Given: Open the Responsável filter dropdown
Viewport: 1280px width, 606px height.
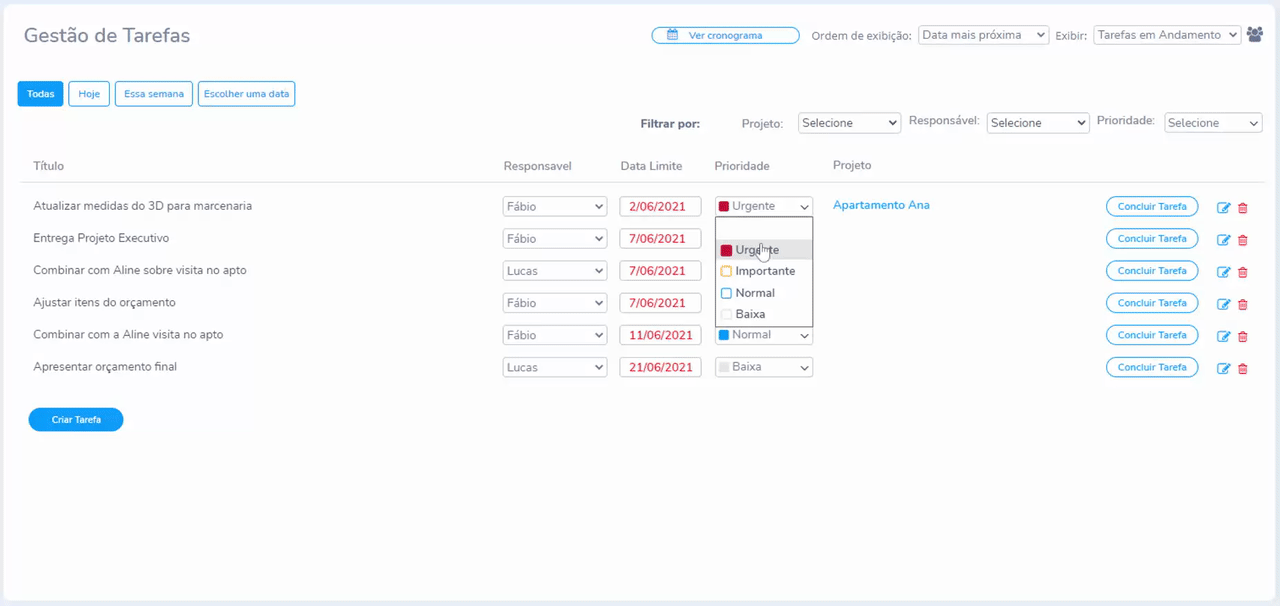Looking at the screenshot, I should [1038, 123].
